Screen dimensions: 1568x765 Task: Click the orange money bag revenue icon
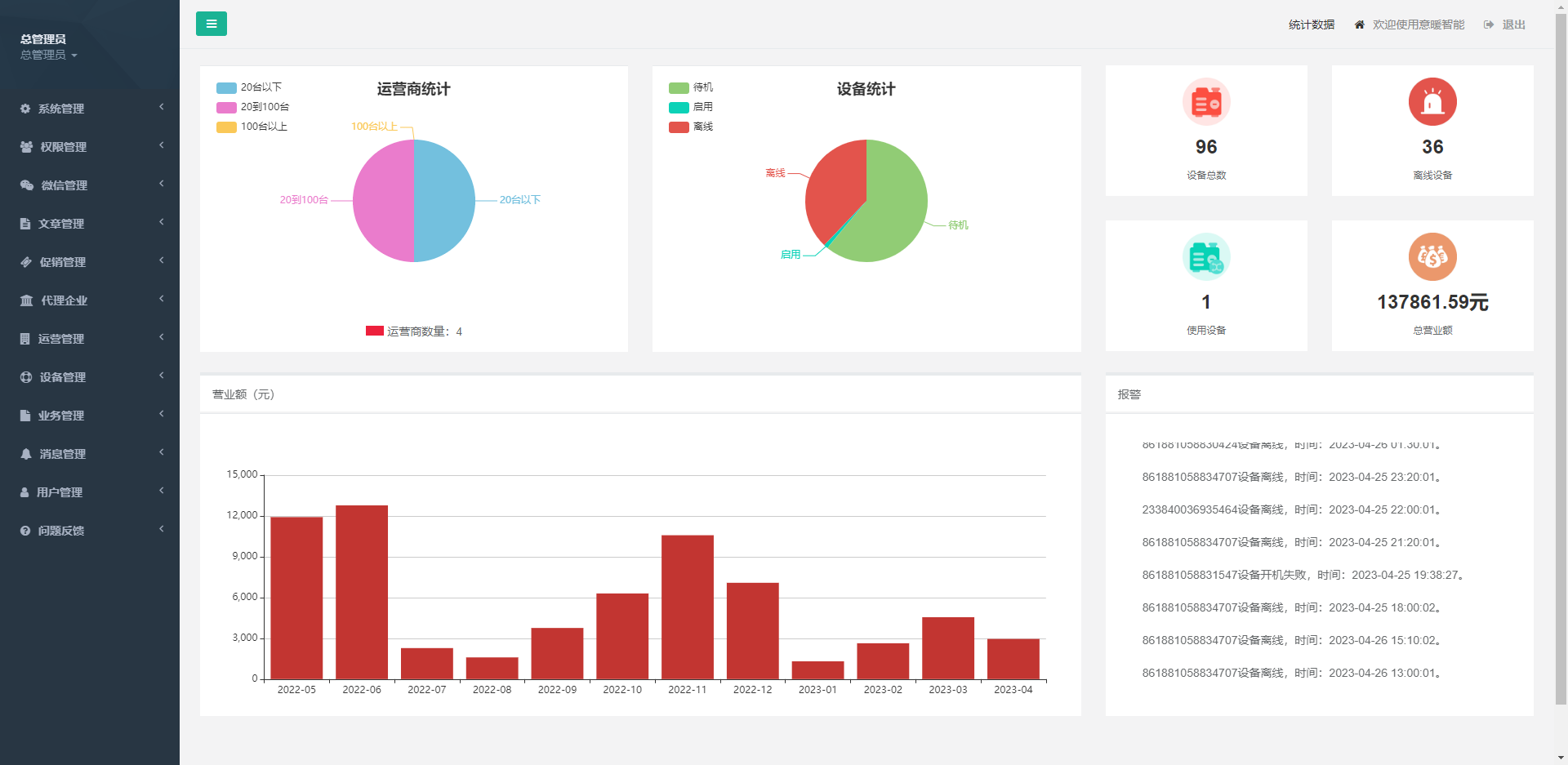click(x=1432, y=257)
